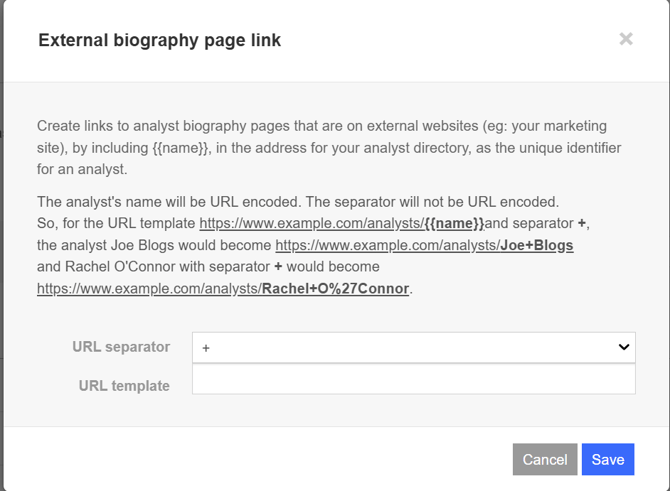Click the URL separator dropdown chevron arrow
Screen dimensions: 670x491
[624, 347]
